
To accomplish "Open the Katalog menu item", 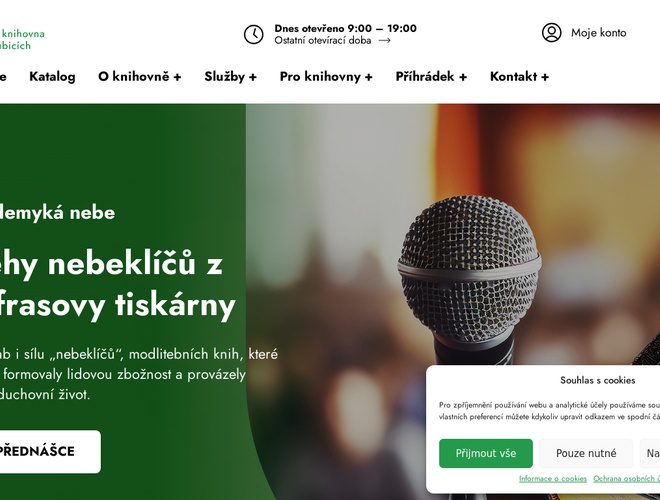I will (52, 77).
